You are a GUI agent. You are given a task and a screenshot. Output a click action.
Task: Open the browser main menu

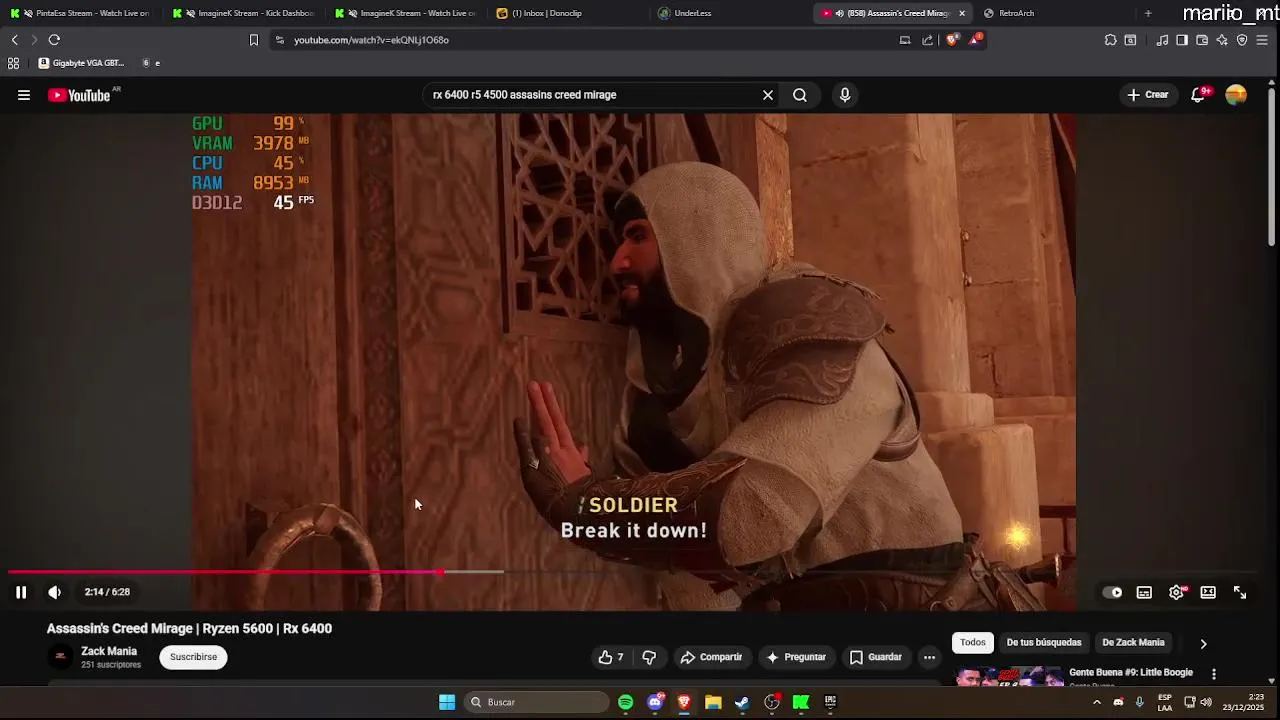(x=1262, y=40)
